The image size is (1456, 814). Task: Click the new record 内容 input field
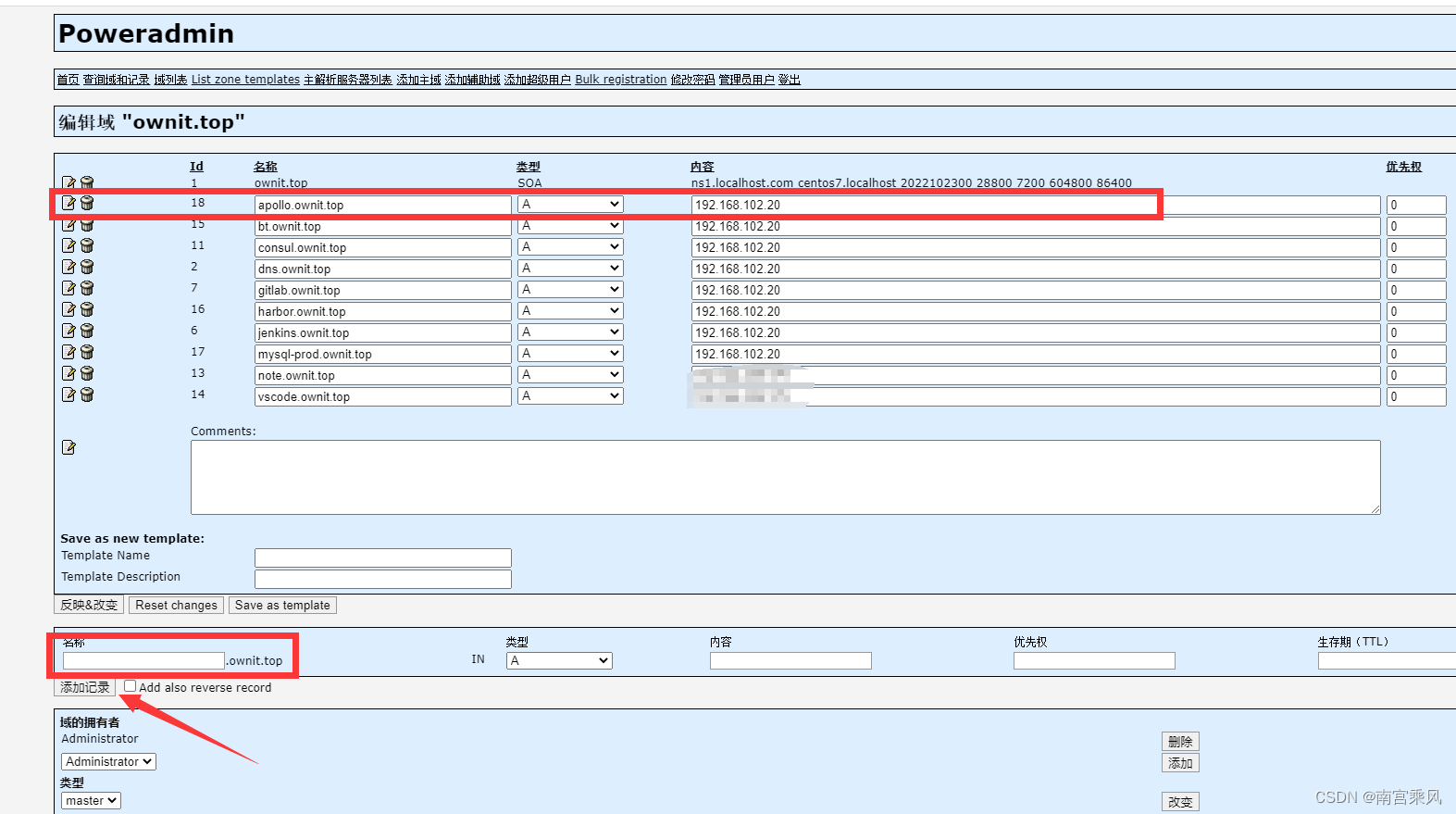[x=790, y=660]
